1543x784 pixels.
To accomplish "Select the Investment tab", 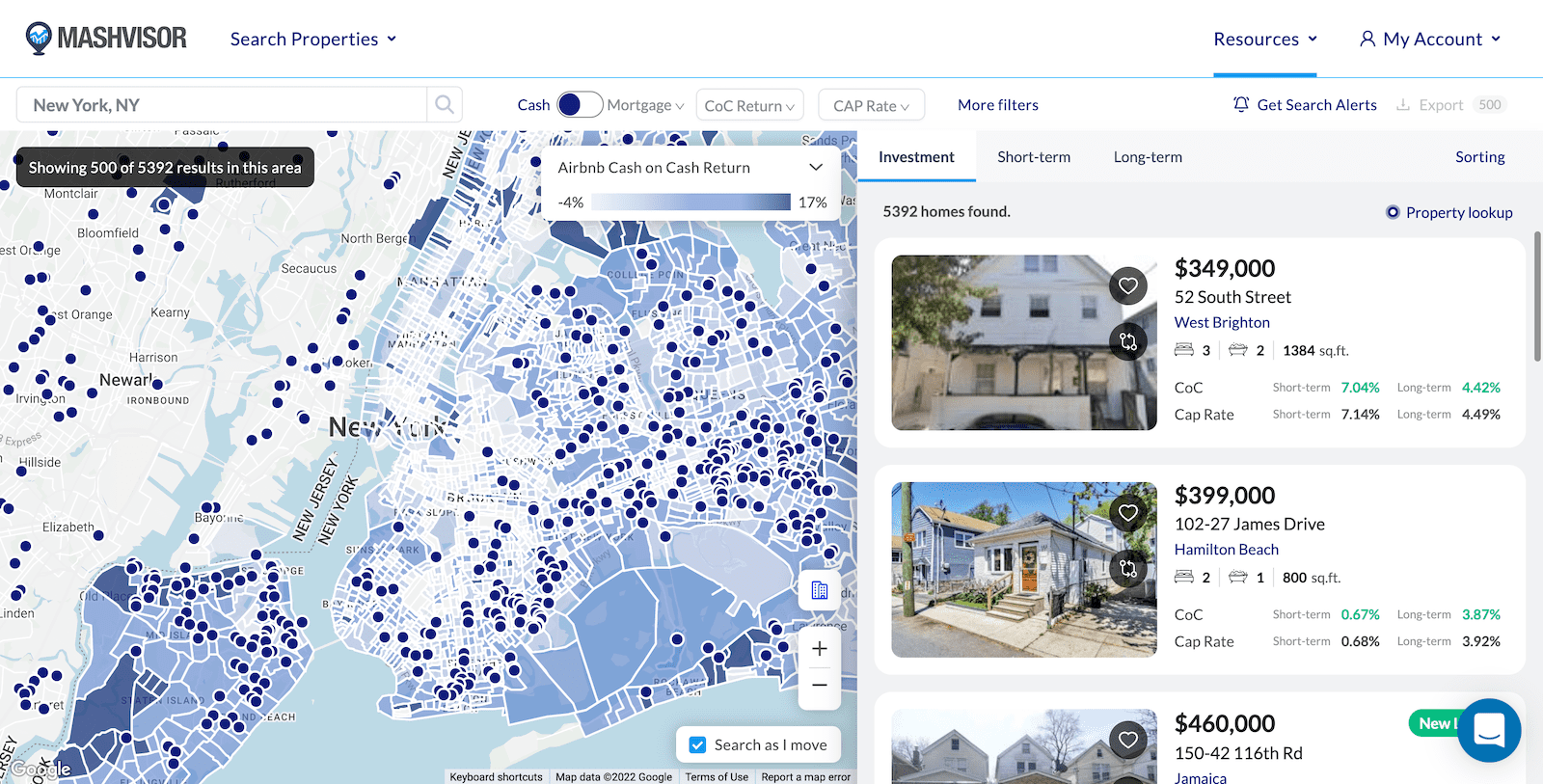I will tap(916, 157).
